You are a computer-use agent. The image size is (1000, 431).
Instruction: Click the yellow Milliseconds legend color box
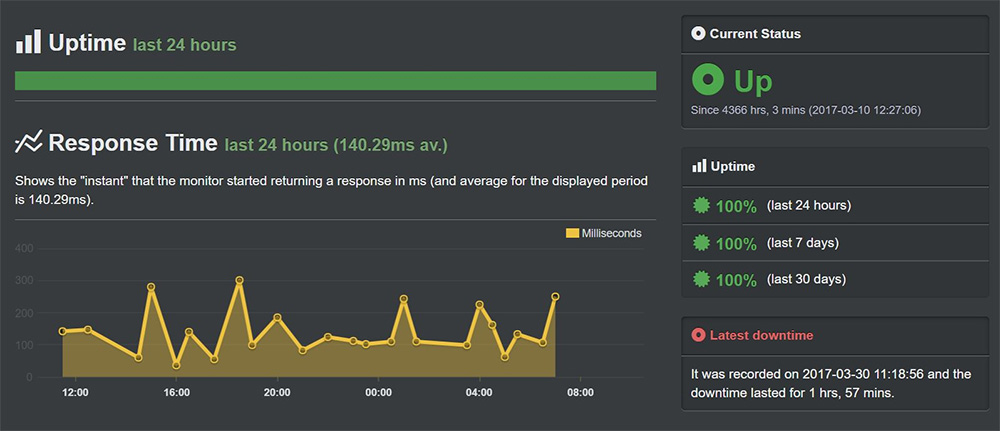coord(572,233)
